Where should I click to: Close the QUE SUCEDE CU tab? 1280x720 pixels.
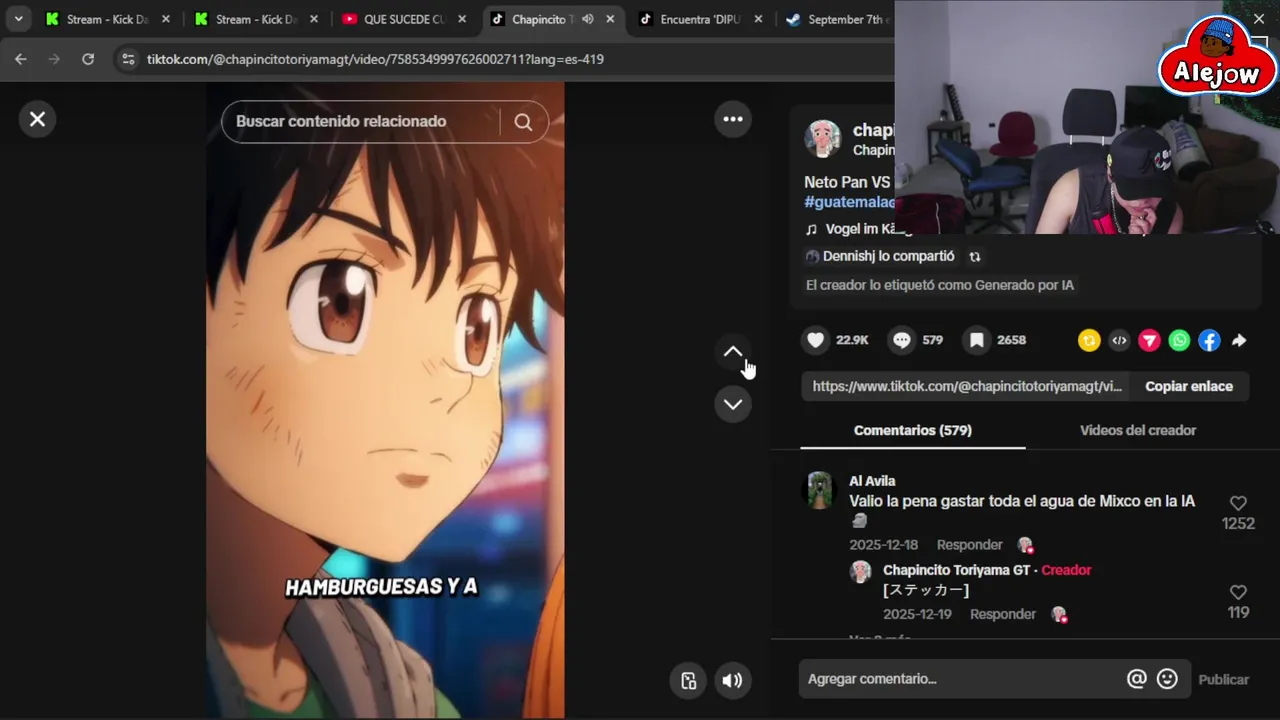tap(463, 19)
